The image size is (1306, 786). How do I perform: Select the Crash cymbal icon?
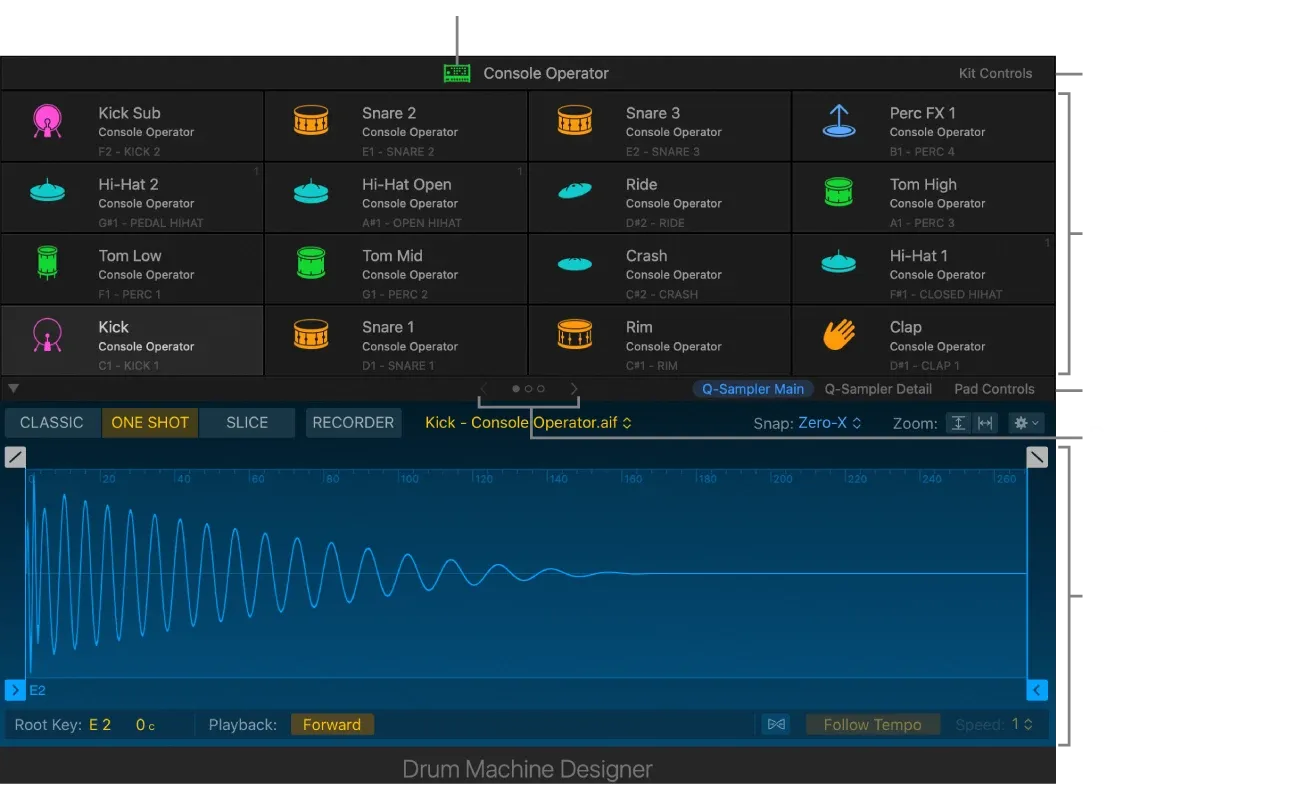575,264
